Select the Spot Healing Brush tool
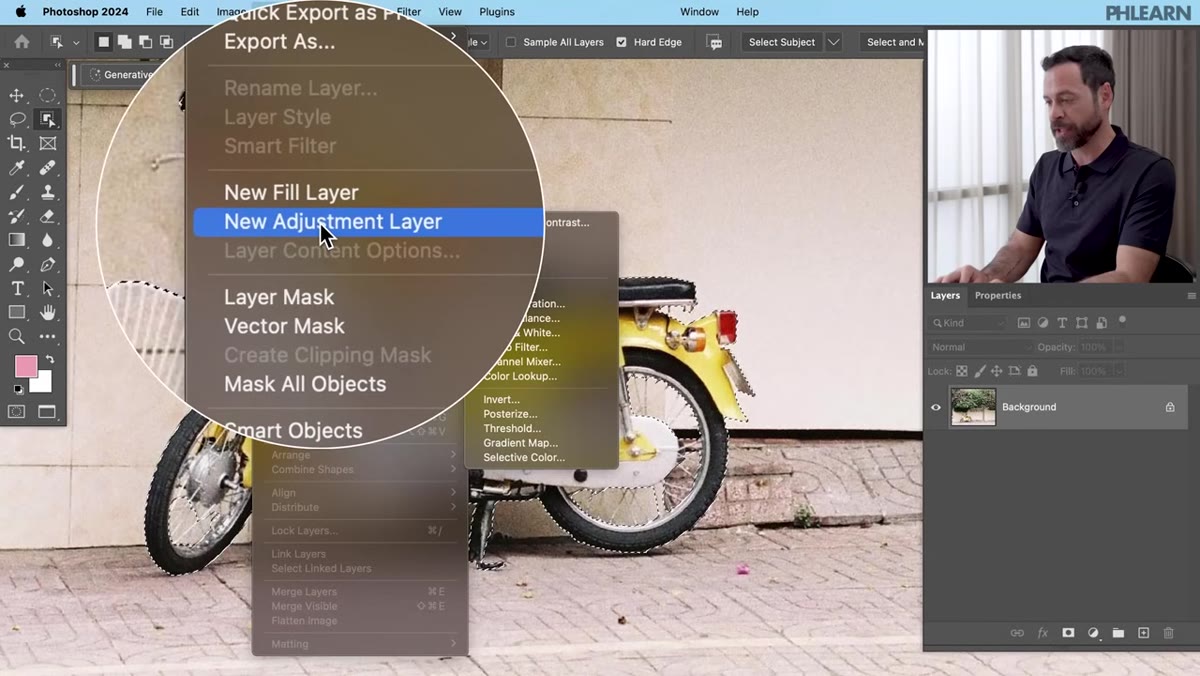This screenshot has height=676, width=1200. [x=47, y=168]
